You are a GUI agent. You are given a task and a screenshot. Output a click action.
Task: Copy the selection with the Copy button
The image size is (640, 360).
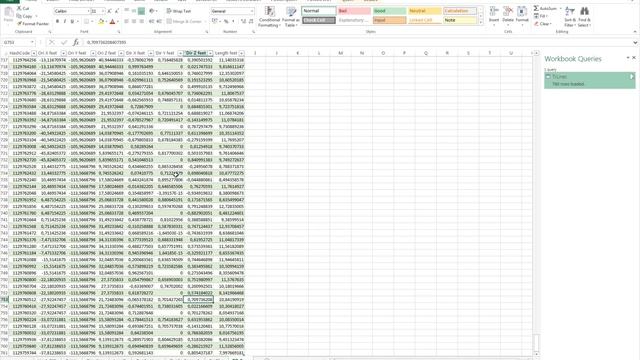[x=24, y=16]
